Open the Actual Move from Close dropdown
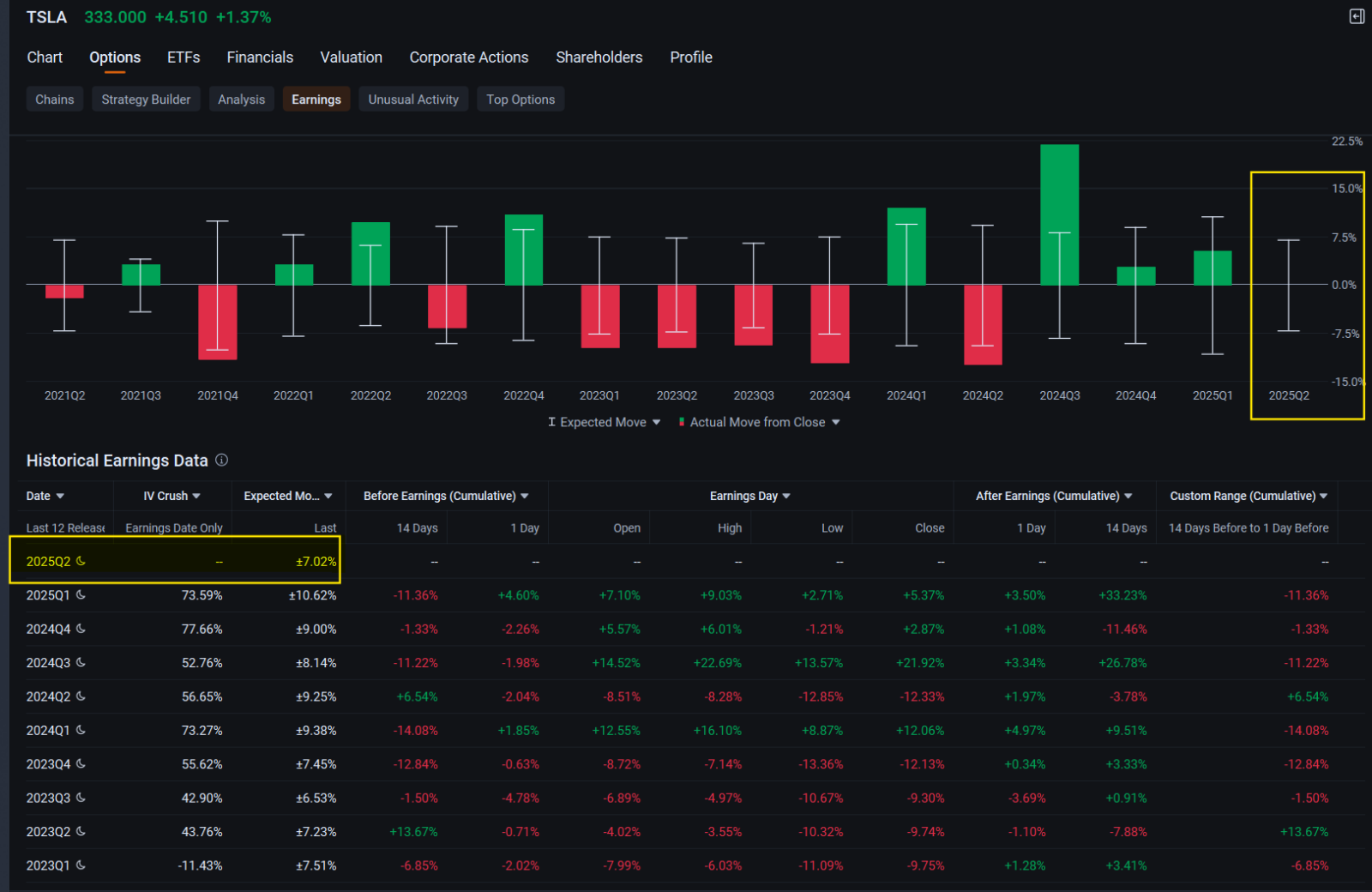Screen dimensions: 1372x892 pos(836,422)
